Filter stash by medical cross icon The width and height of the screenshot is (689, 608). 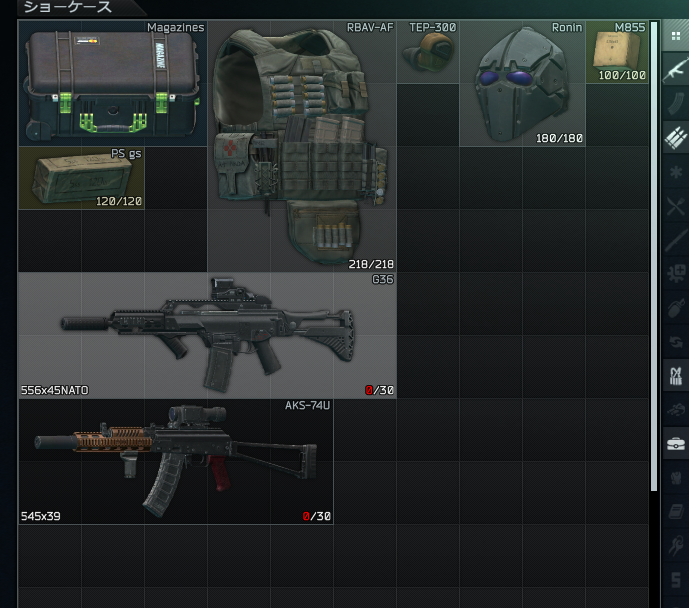point(676,274)
